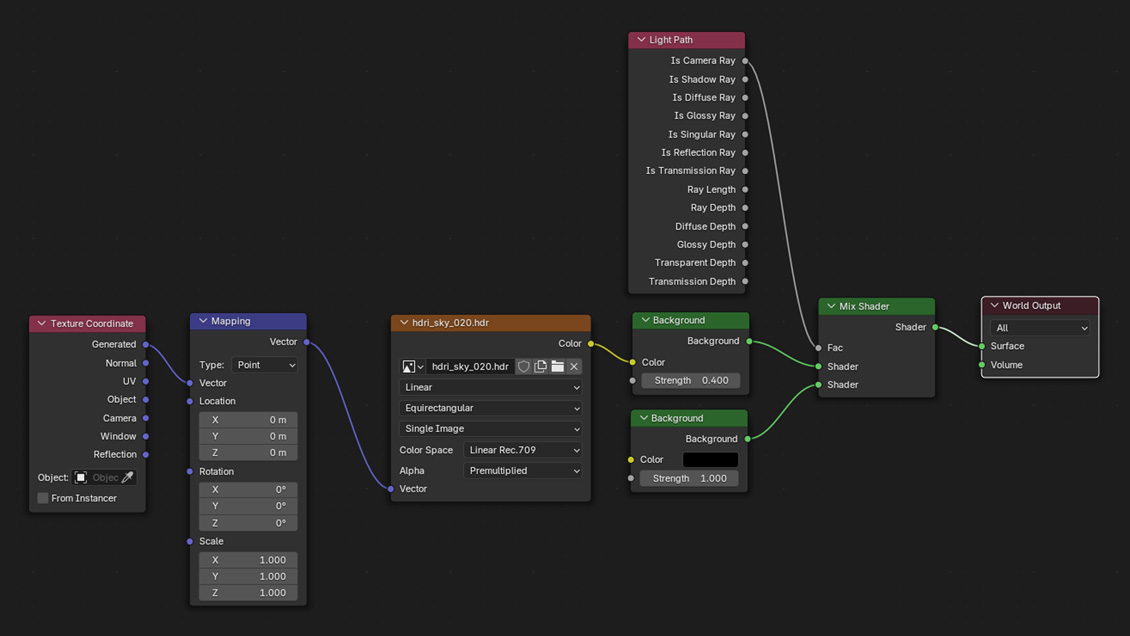Select the Texture Coordinate node header
The image size is (1130, 636).
click(92, 324)
